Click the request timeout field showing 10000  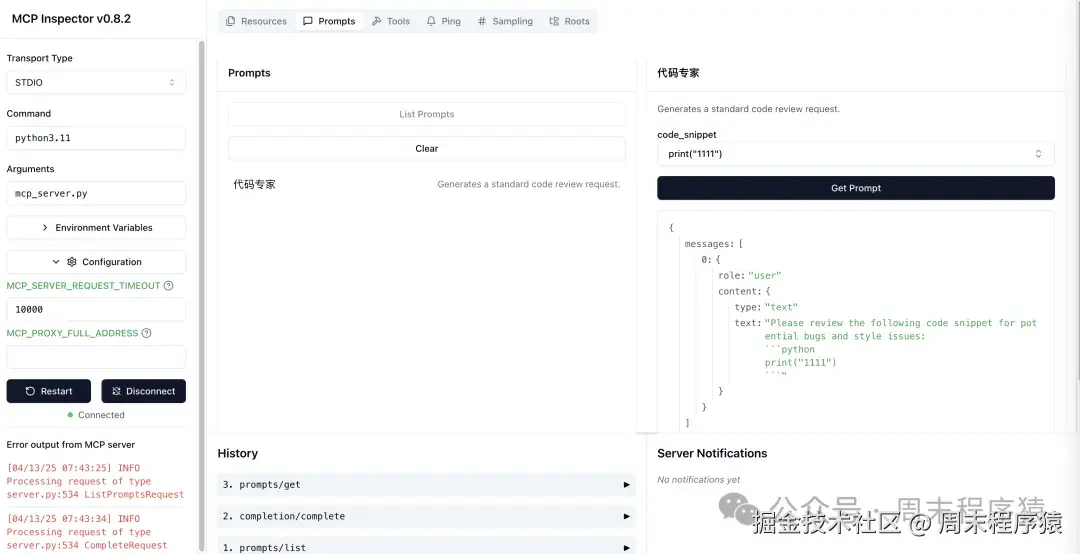click(x=96, y=309)
